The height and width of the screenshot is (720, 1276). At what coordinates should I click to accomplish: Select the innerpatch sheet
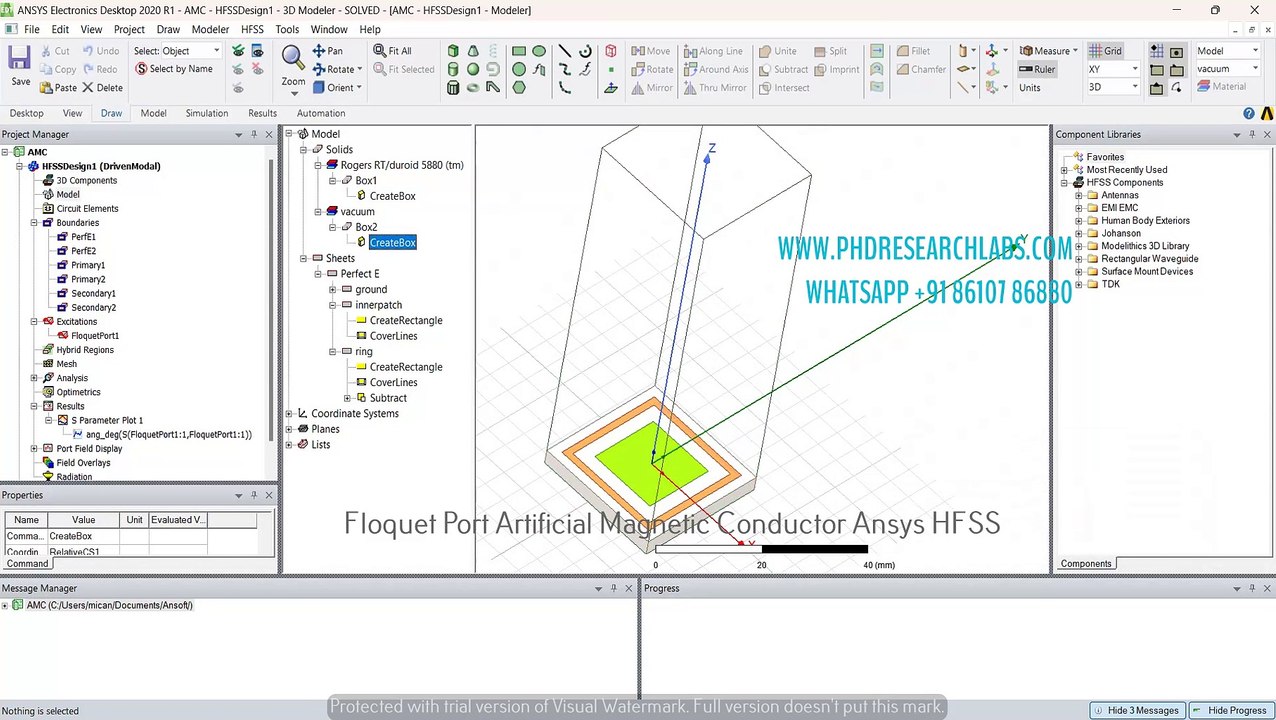point(378,305)
